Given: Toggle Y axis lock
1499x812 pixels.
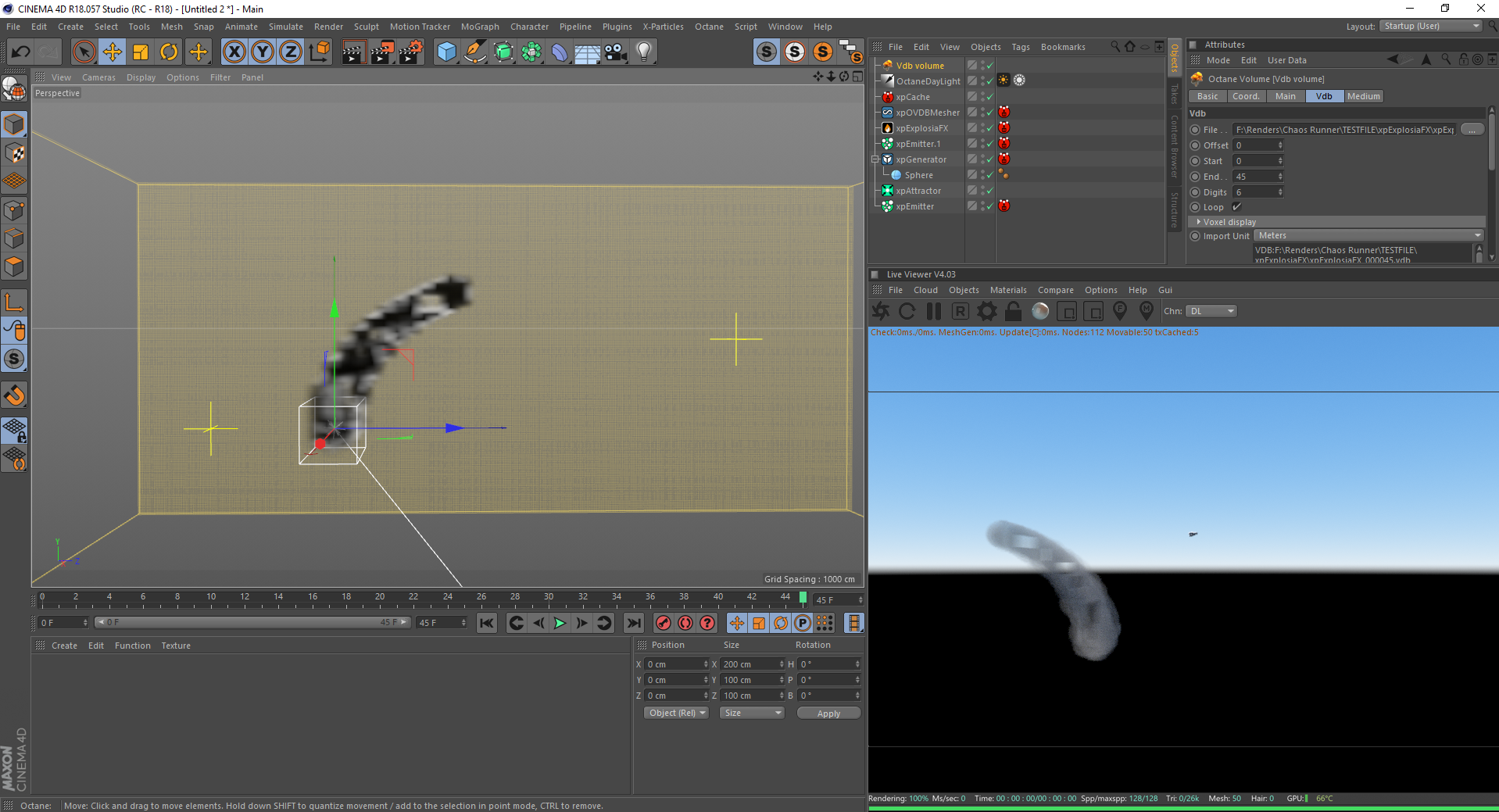Looking at the screenshot, I should pos(263,52).
